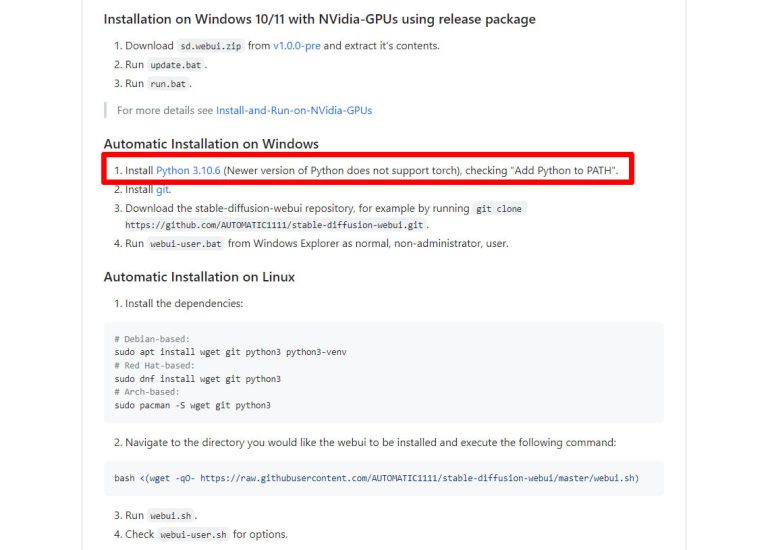Click the sudo dnf install command line

[x=197, y=379]
